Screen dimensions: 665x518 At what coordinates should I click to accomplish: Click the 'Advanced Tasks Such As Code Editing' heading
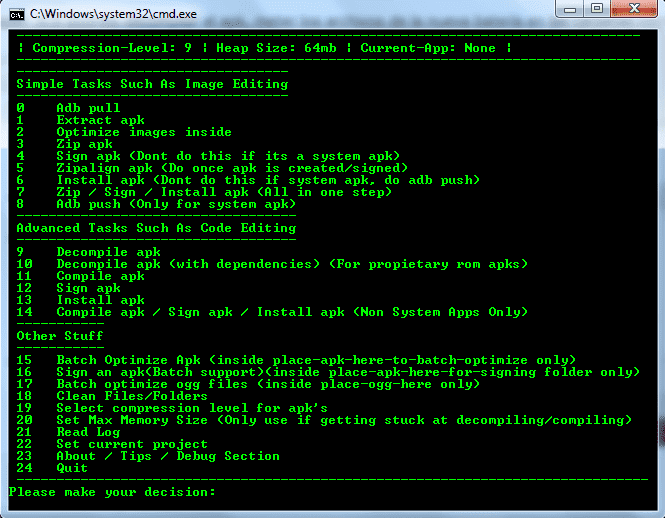[x=156, y=228]
